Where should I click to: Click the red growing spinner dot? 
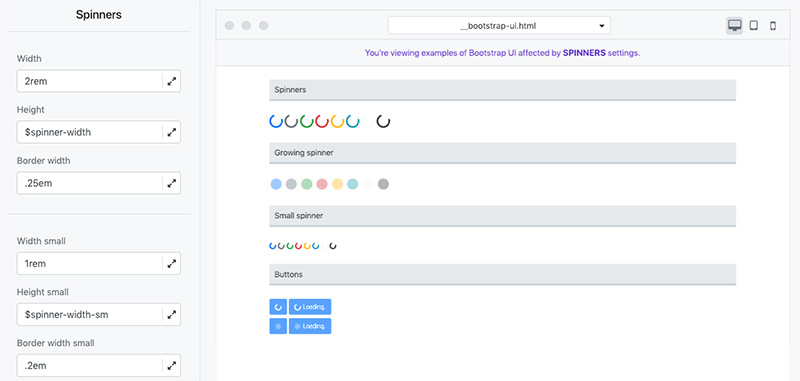[x=322, y=184]
